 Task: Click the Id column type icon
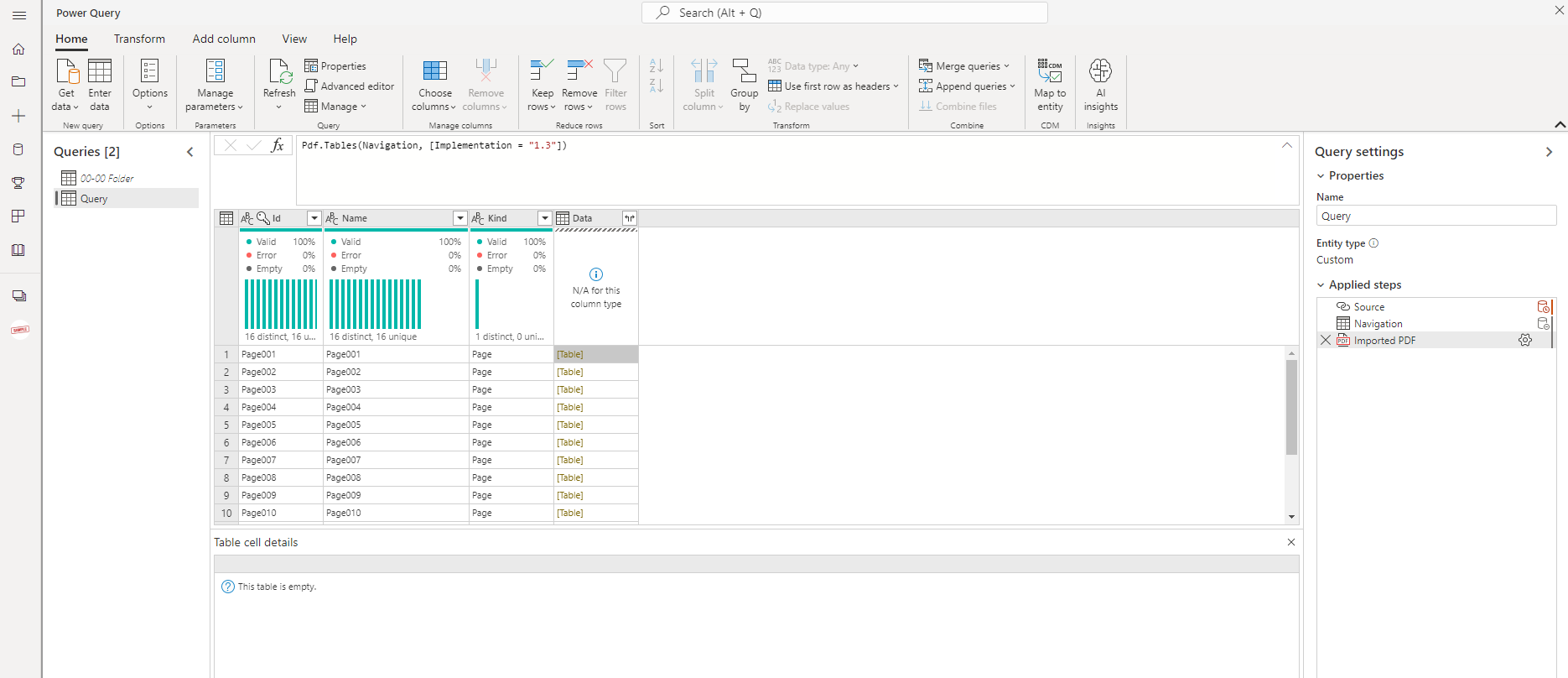click(x=247, y=218)
